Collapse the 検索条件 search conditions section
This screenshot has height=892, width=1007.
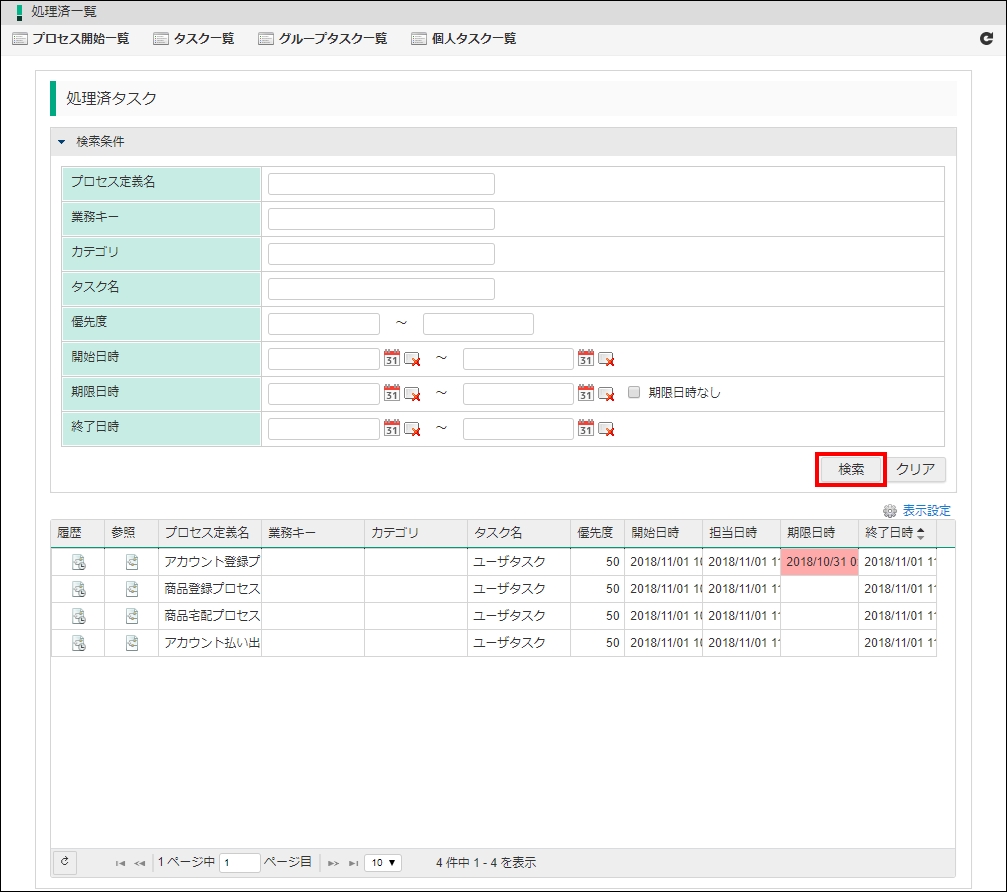tap(61, 142)
